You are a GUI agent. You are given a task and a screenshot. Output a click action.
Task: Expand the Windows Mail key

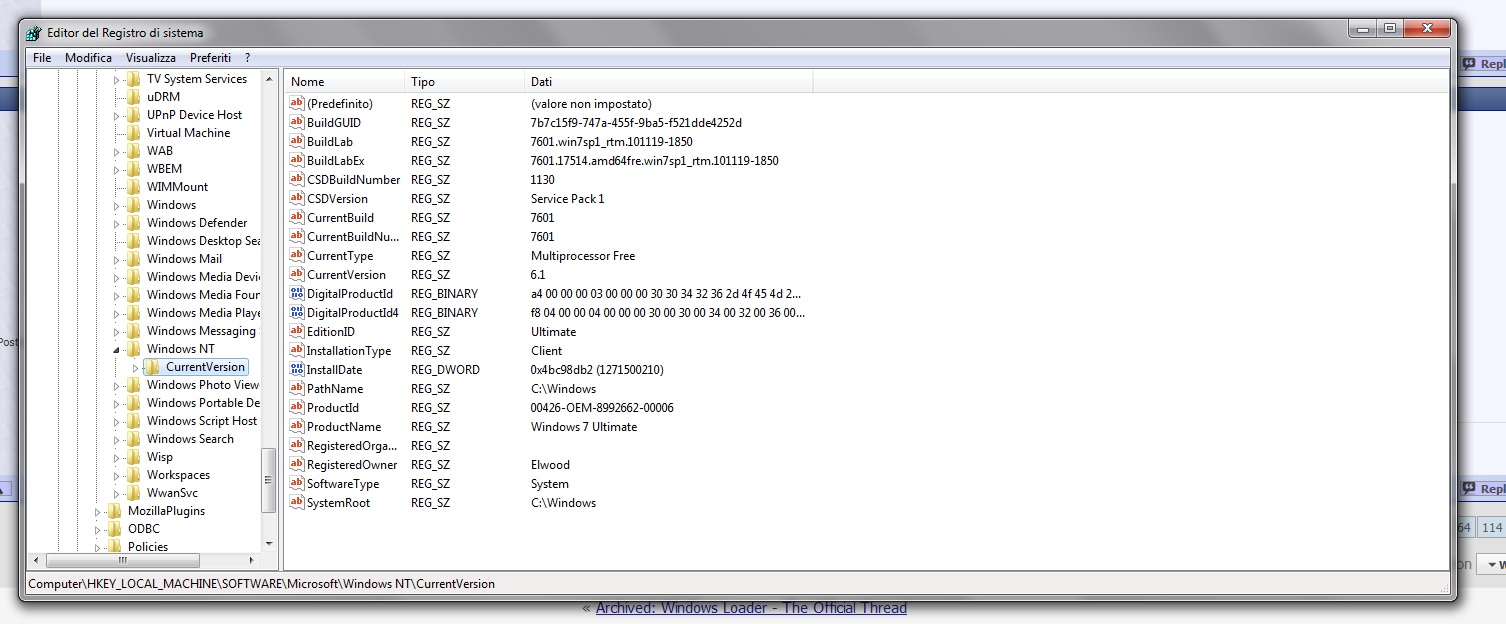[116, 259]
